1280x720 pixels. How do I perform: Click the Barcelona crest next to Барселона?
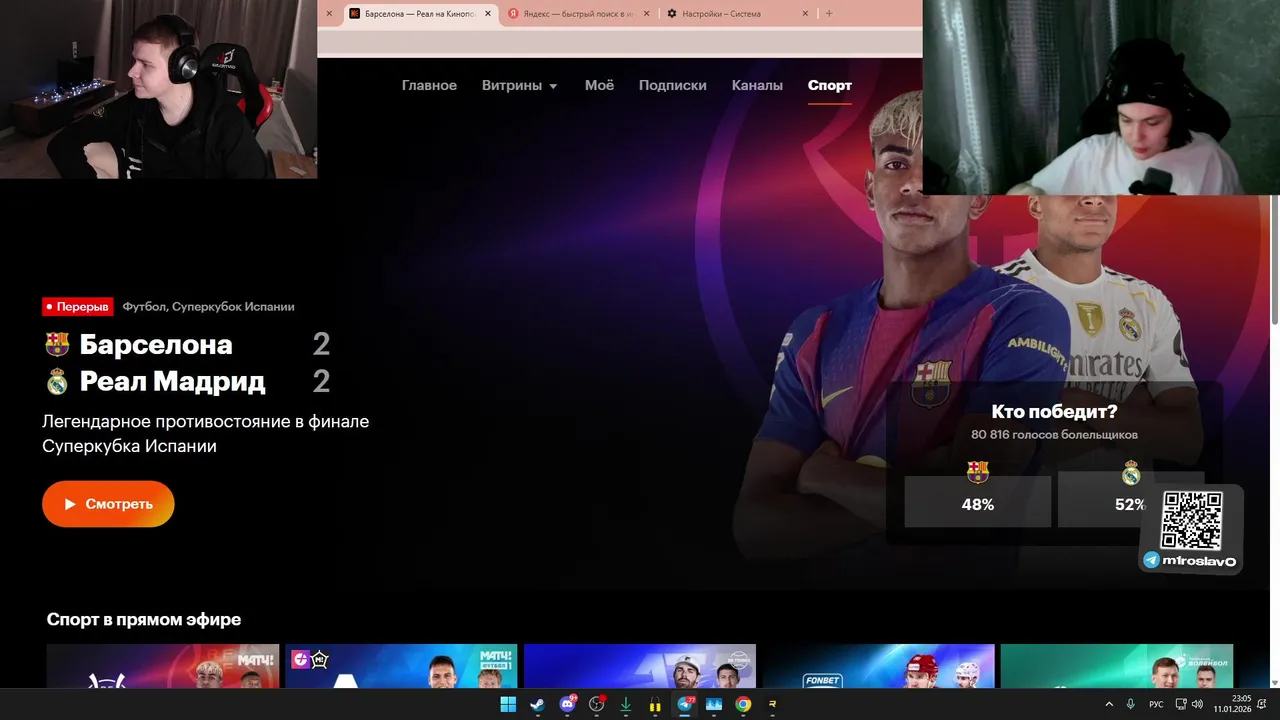click(x=57, y=345)
